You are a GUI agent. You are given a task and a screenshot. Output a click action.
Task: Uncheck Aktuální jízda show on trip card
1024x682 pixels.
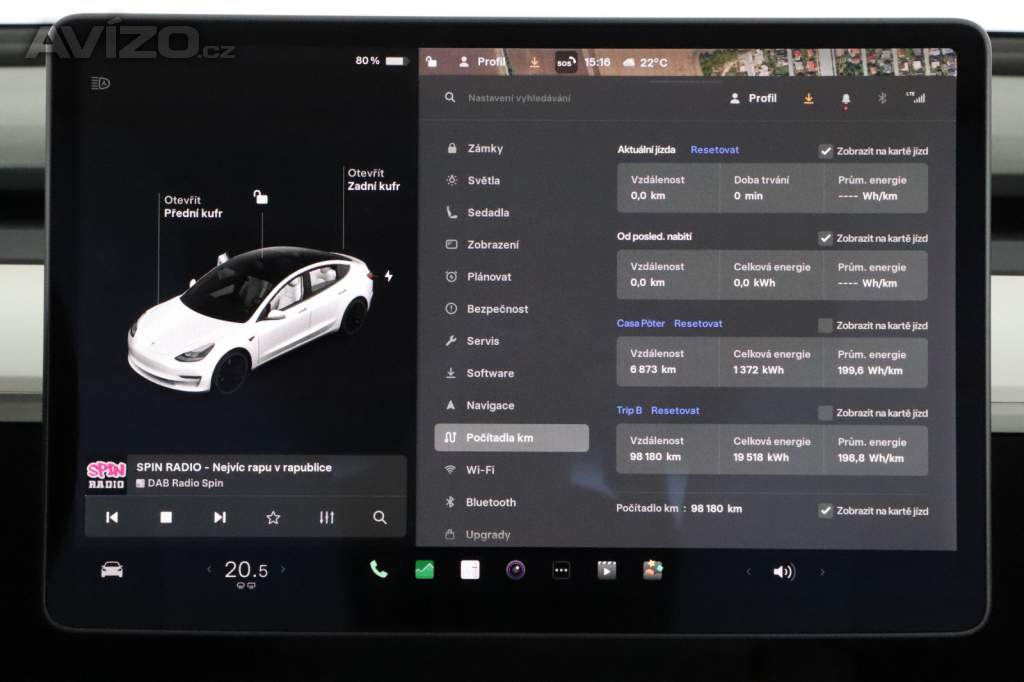[x=825, y=151]
